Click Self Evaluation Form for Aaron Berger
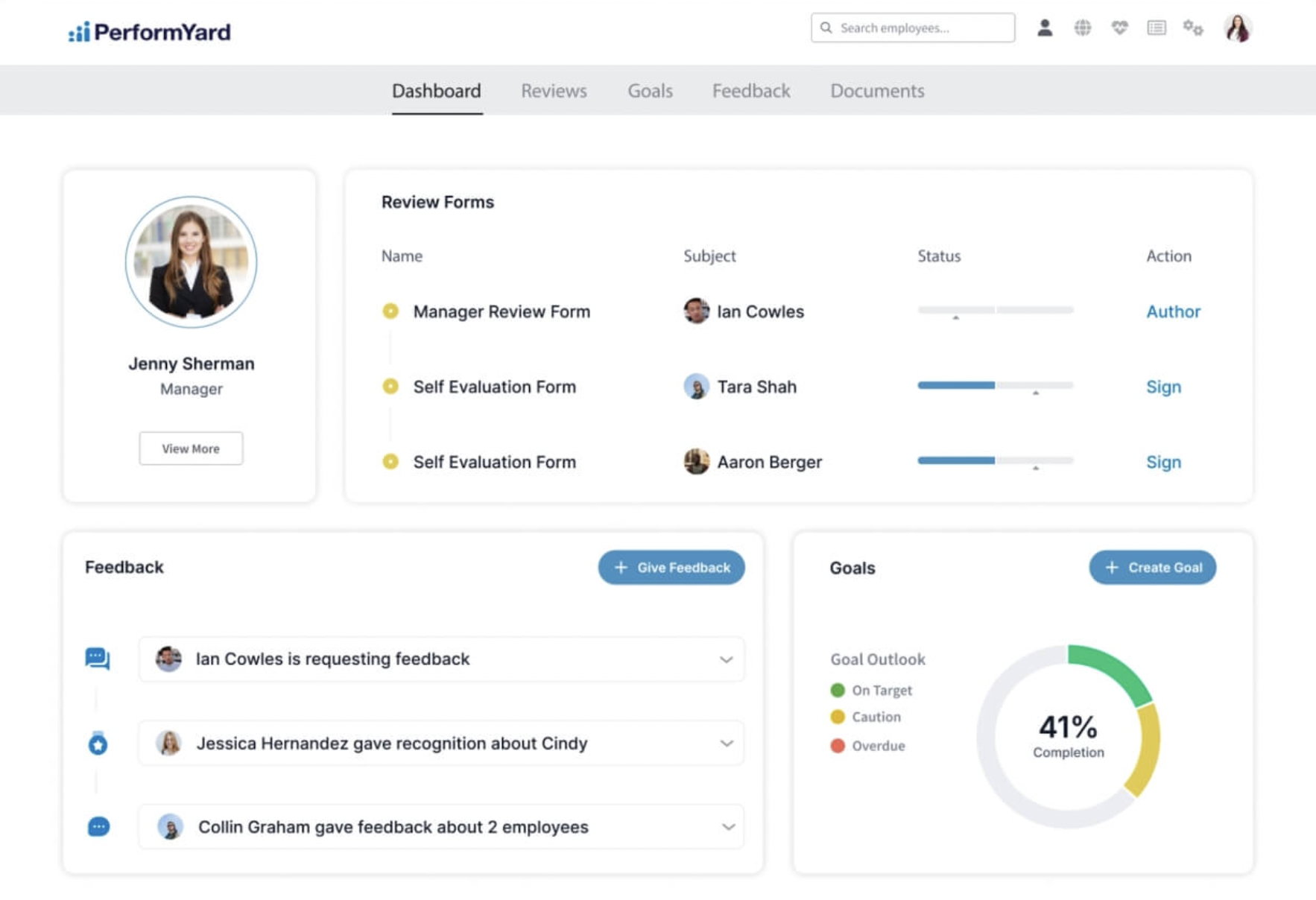Viewport: 1316px width, 900px height. point(495,462)
